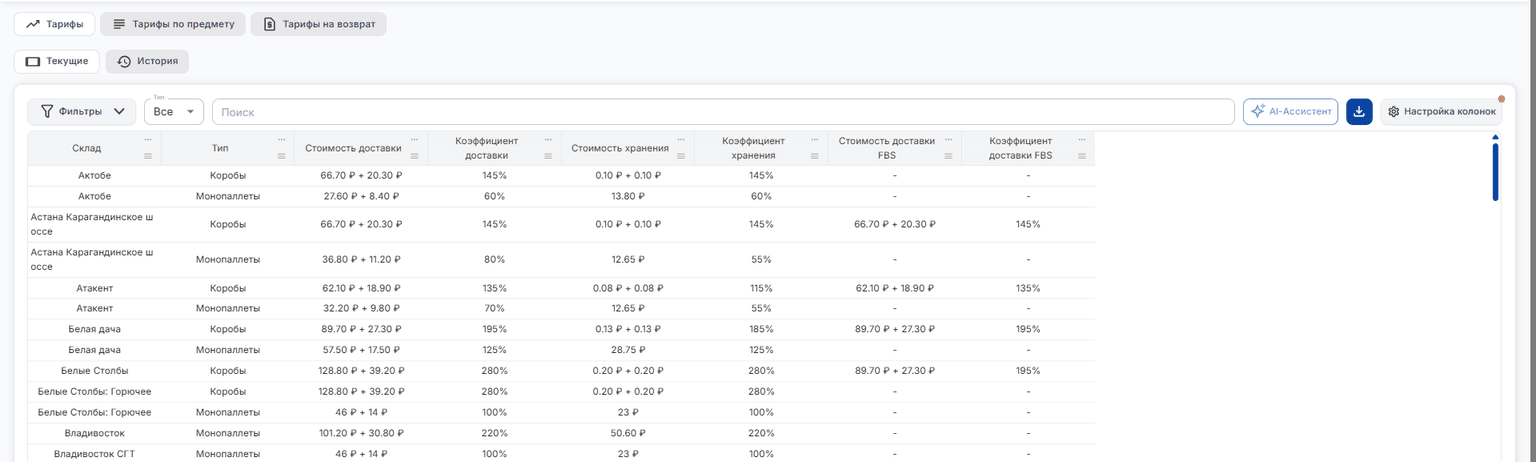Open the Тип selector showing Все
The image size is (1536, 462).
pos(174,112)
